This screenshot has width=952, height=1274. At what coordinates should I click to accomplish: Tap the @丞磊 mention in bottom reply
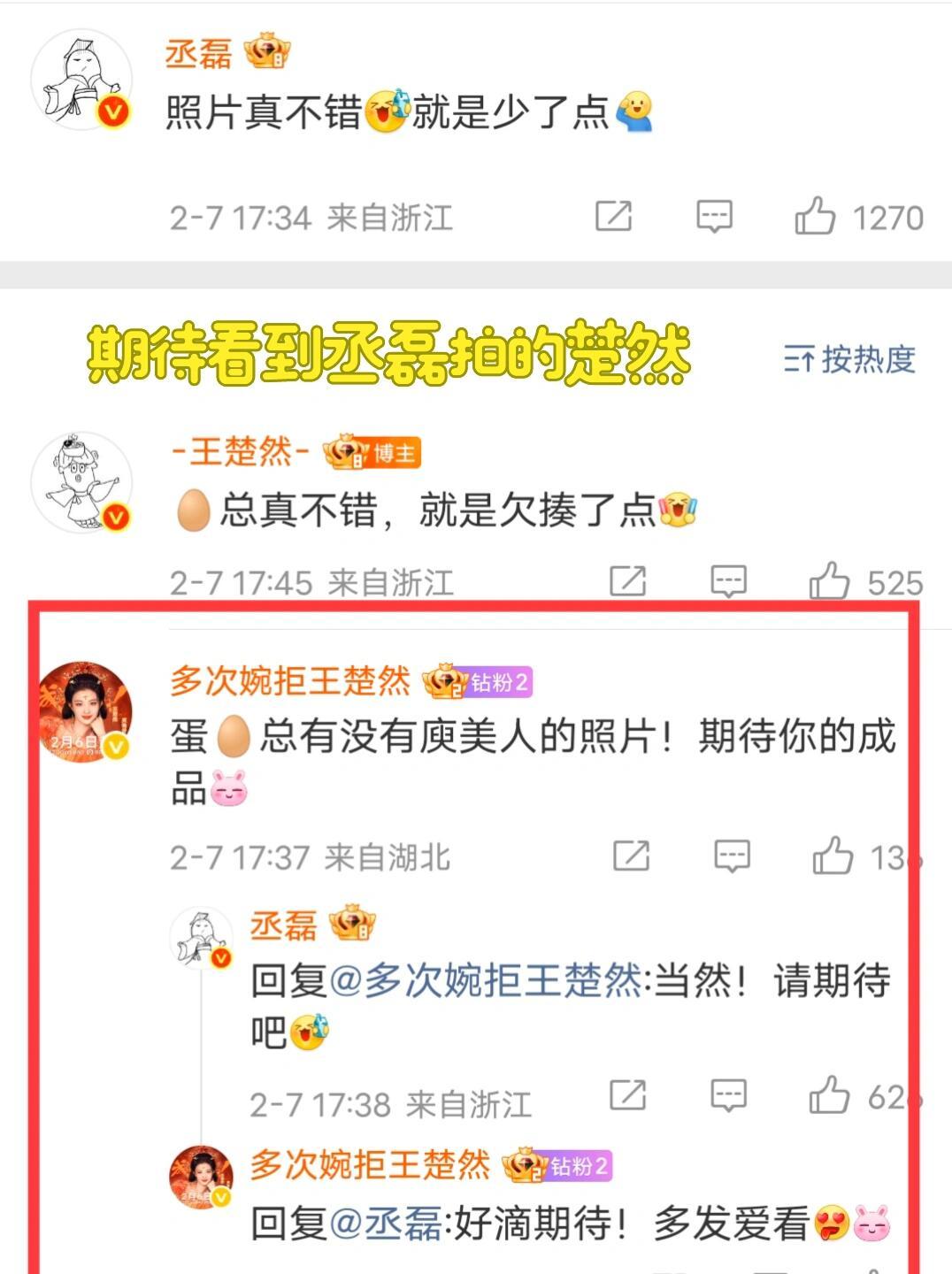click(x=385, y=1224)
